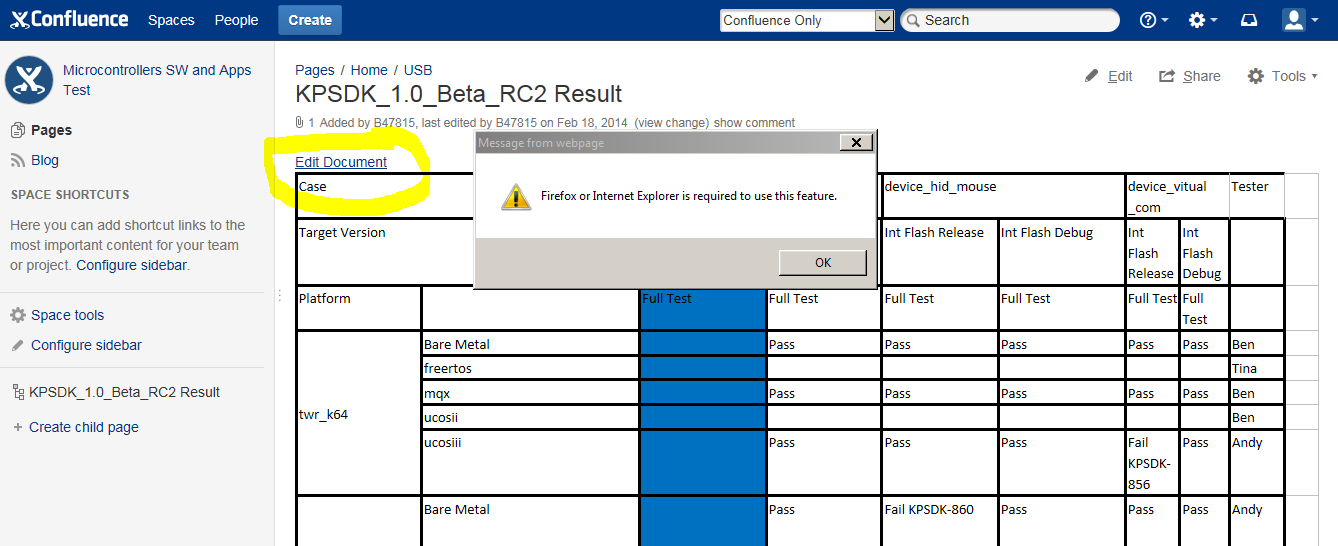Click the warning icon in the dialog

[516, 196]
